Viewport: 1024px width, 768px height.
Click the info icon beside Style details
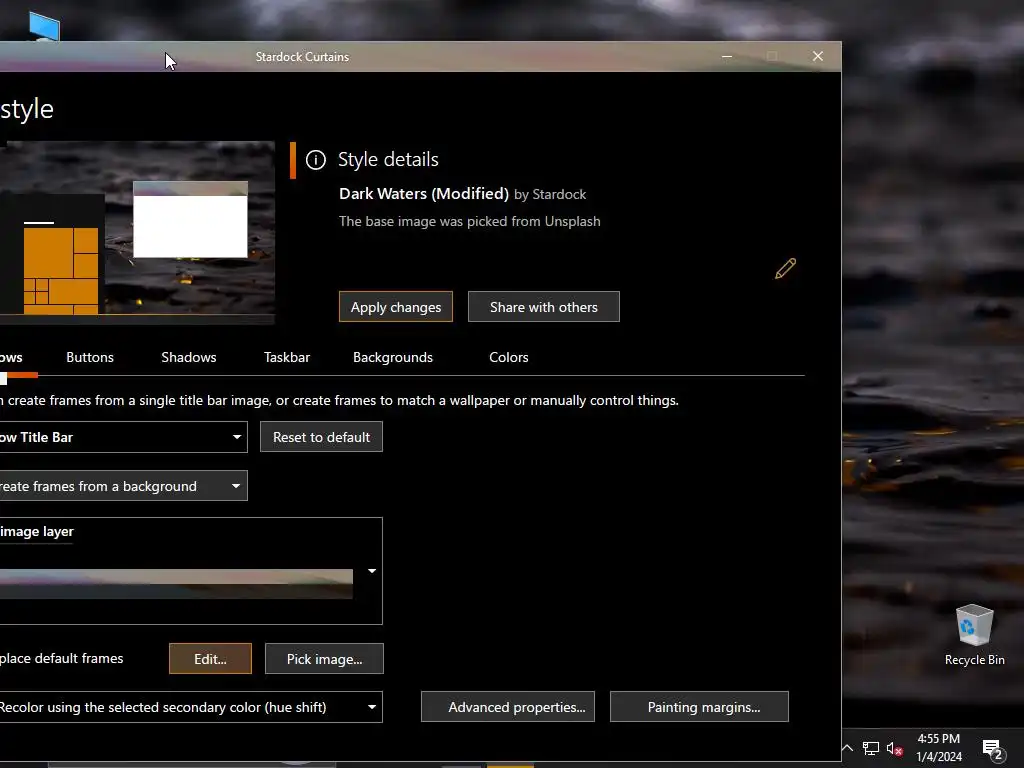tap(315, 160)
